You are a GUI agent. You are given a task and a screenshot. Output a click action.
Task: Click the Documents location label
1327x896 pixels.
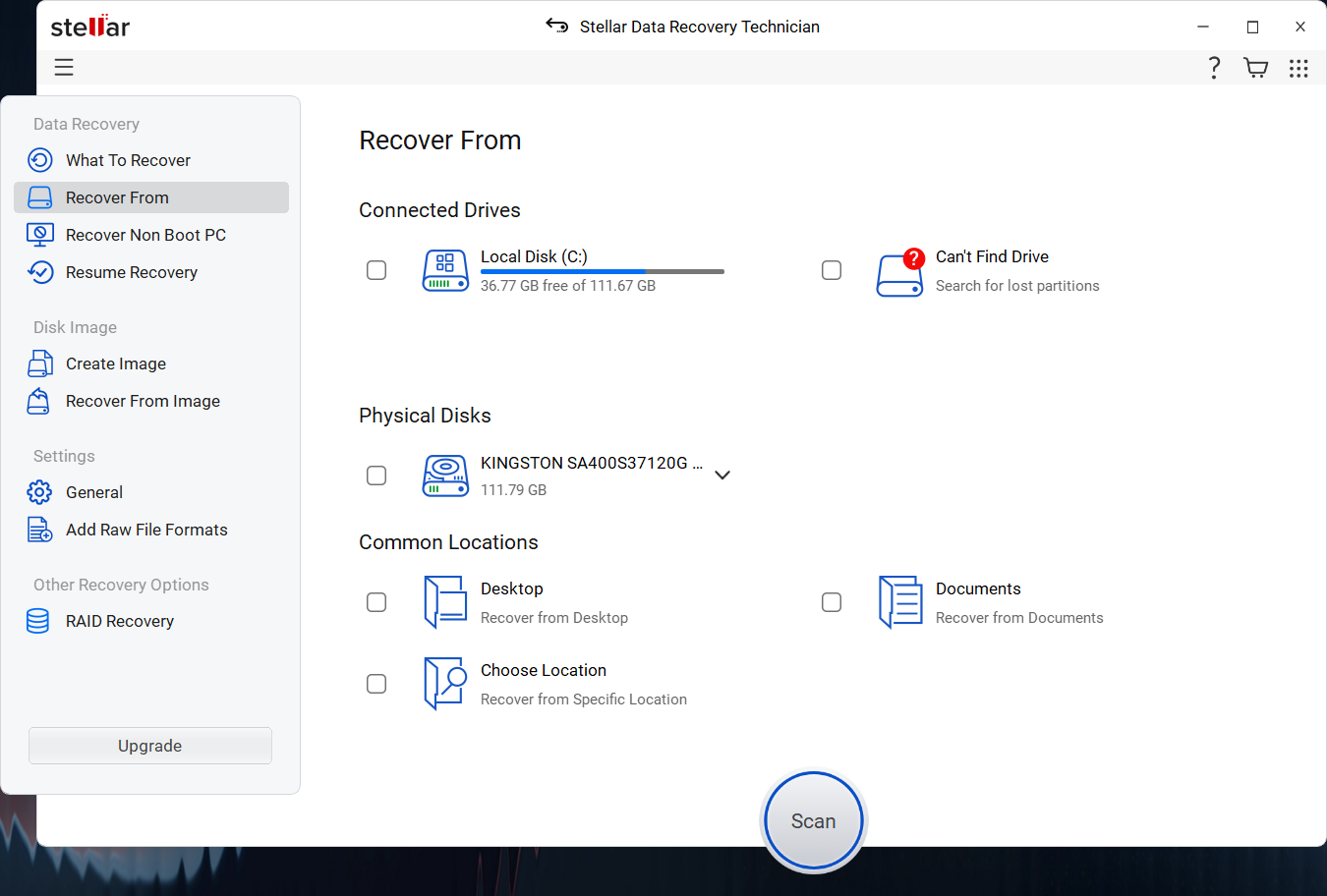pos(978,588)
